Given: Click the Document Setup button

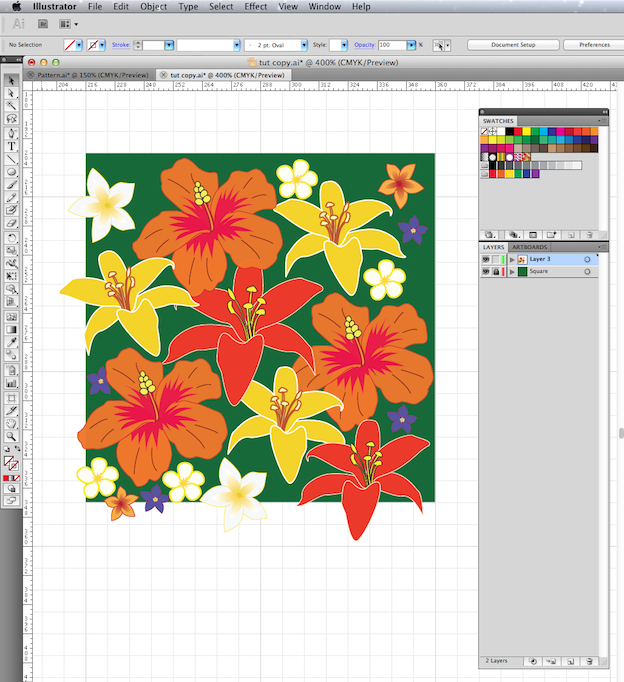Looking at the screenshot, I should pos(513,45).
